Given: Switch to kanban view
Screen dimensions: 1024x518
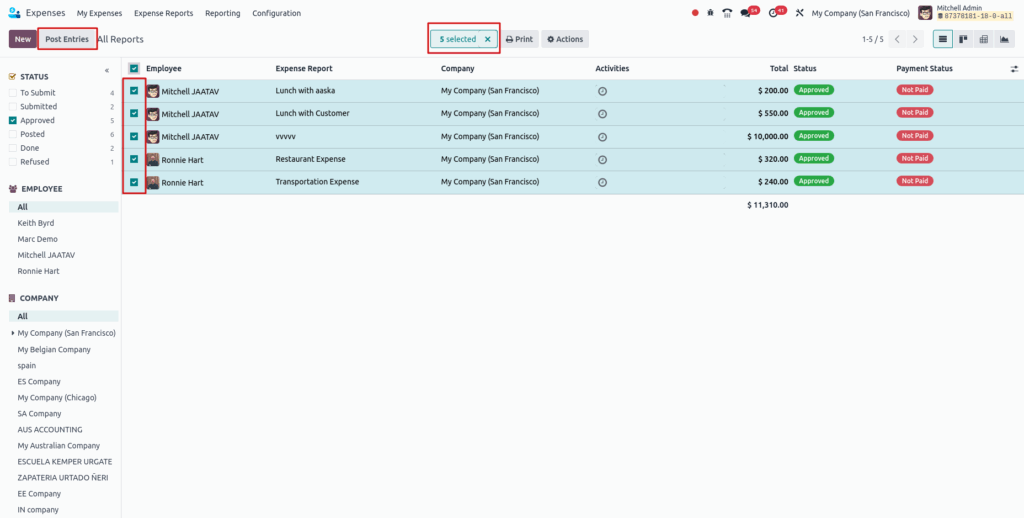Looking at the screenshot, I should click(963, 39).
